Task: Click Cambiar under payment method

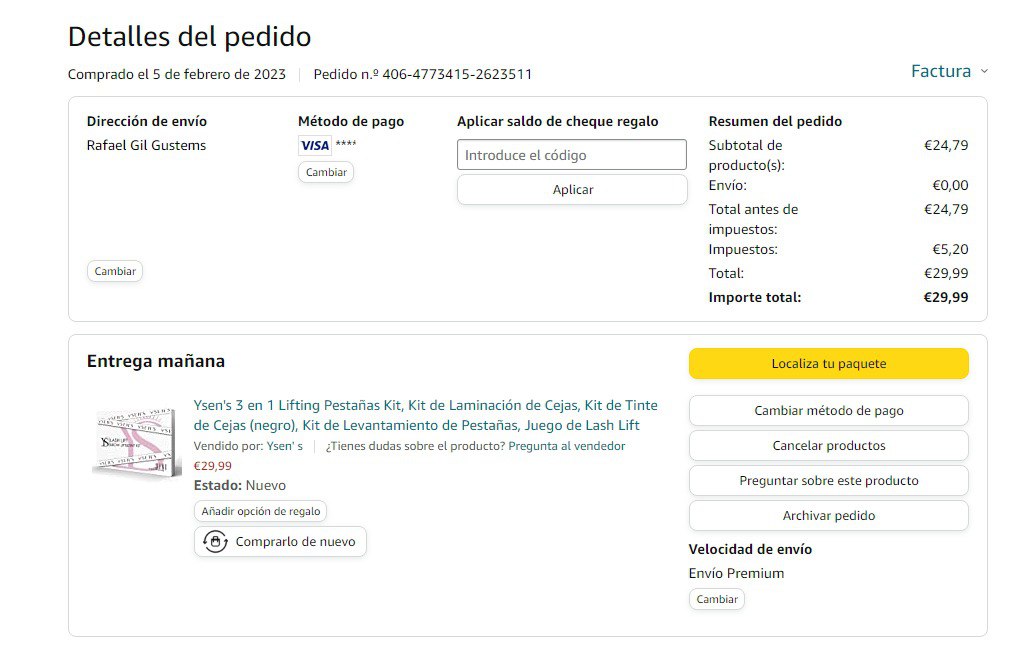Action: point(326,172)
